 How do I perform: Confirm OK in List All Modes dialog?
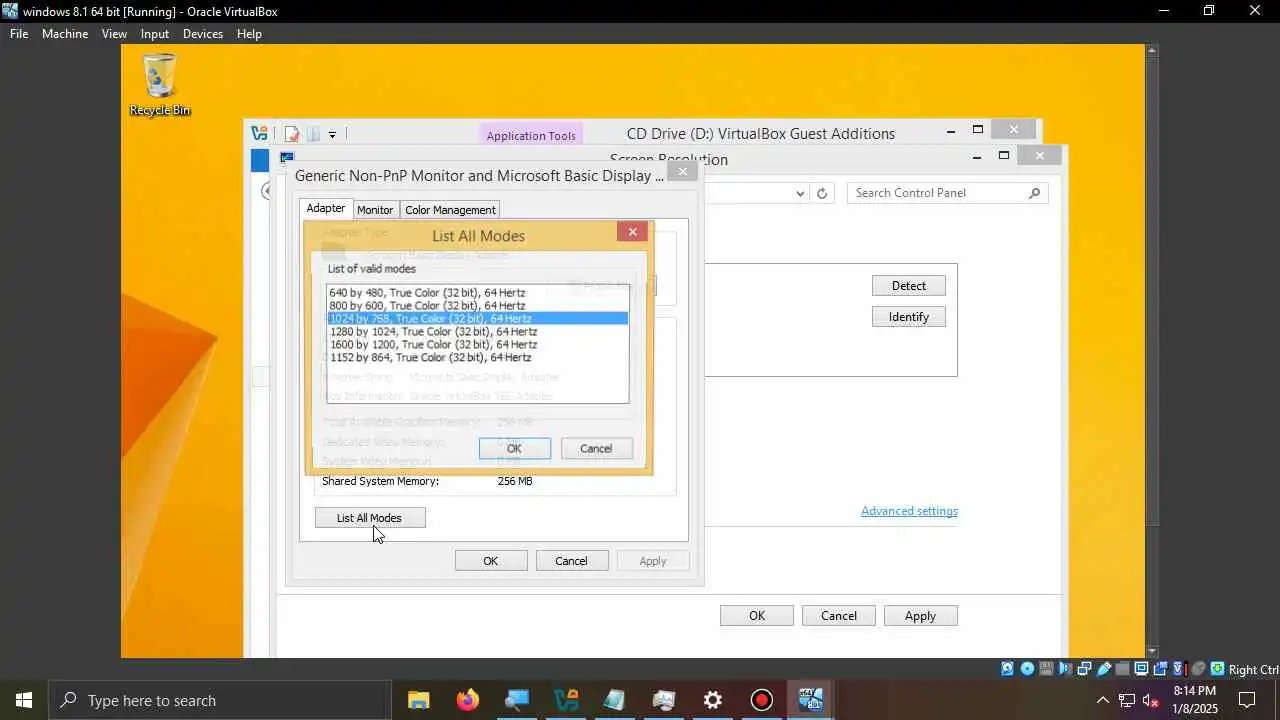514,448
